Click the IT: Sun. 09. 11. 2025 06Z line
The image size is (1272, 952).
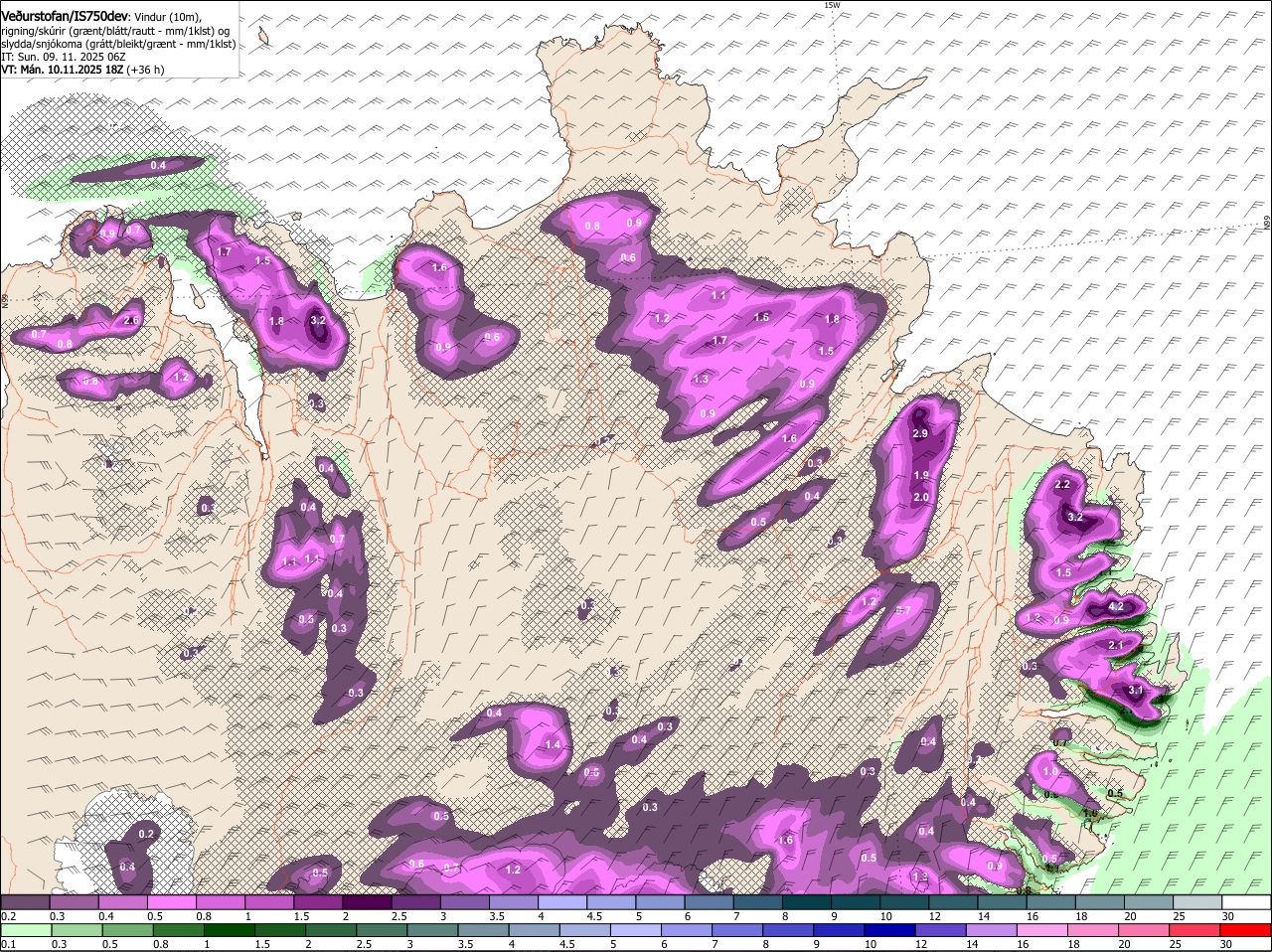63,57
